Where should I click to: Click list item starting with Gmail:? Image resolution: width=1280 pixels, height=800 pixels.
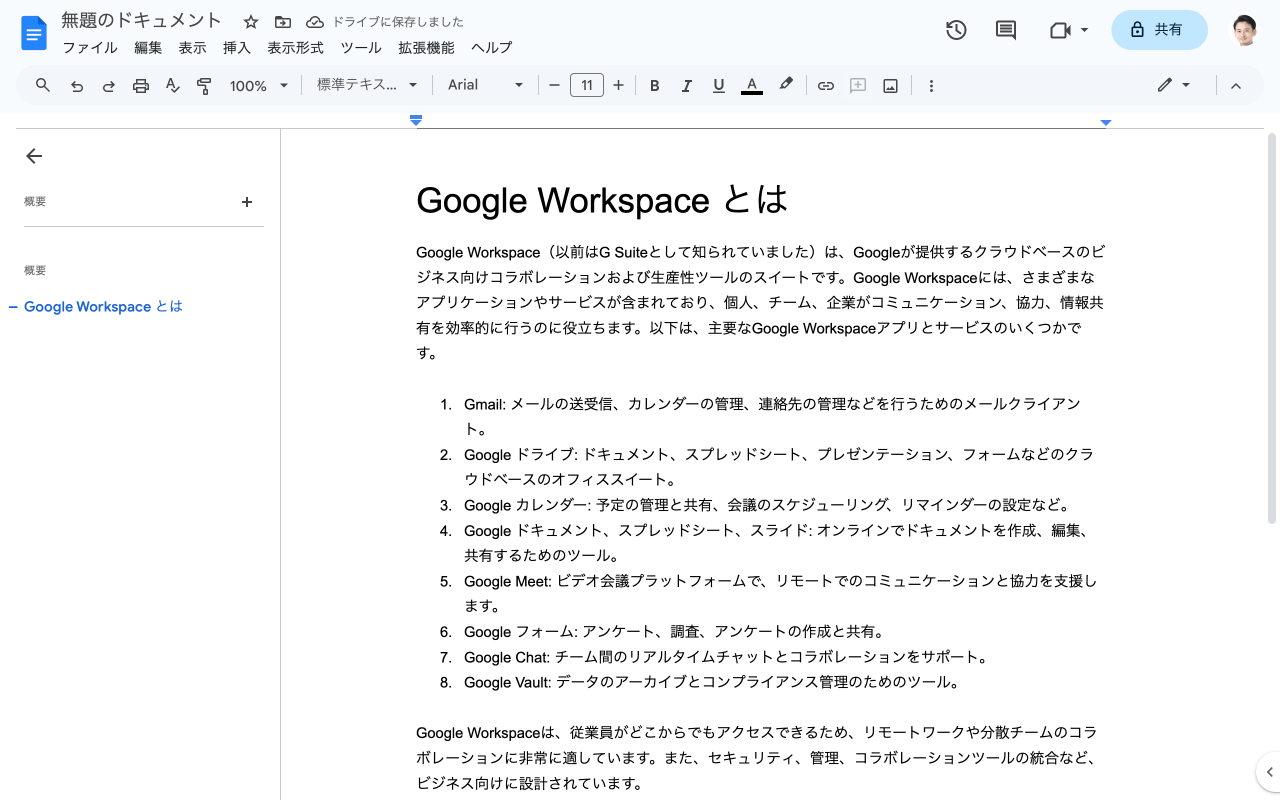tap(772, 416)
